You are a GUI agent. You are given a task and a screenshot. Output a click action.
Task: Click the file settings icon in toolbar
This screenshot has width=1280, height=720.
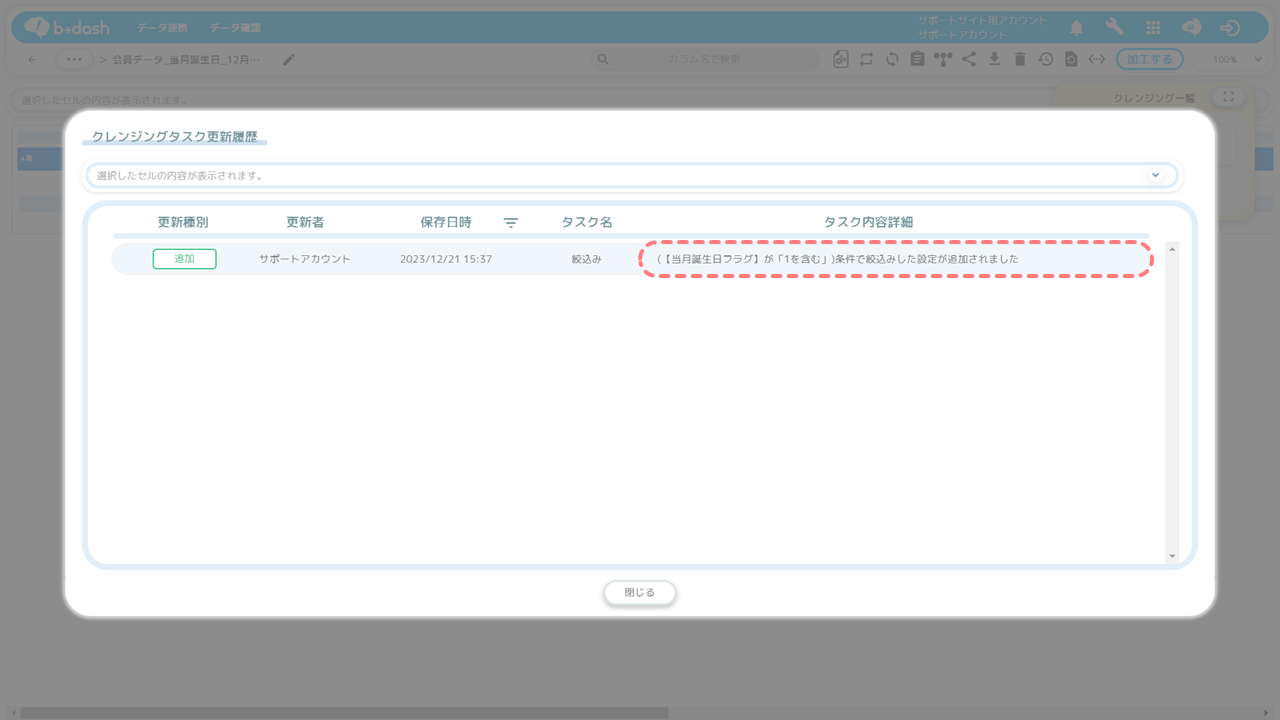tap(841, 59)
